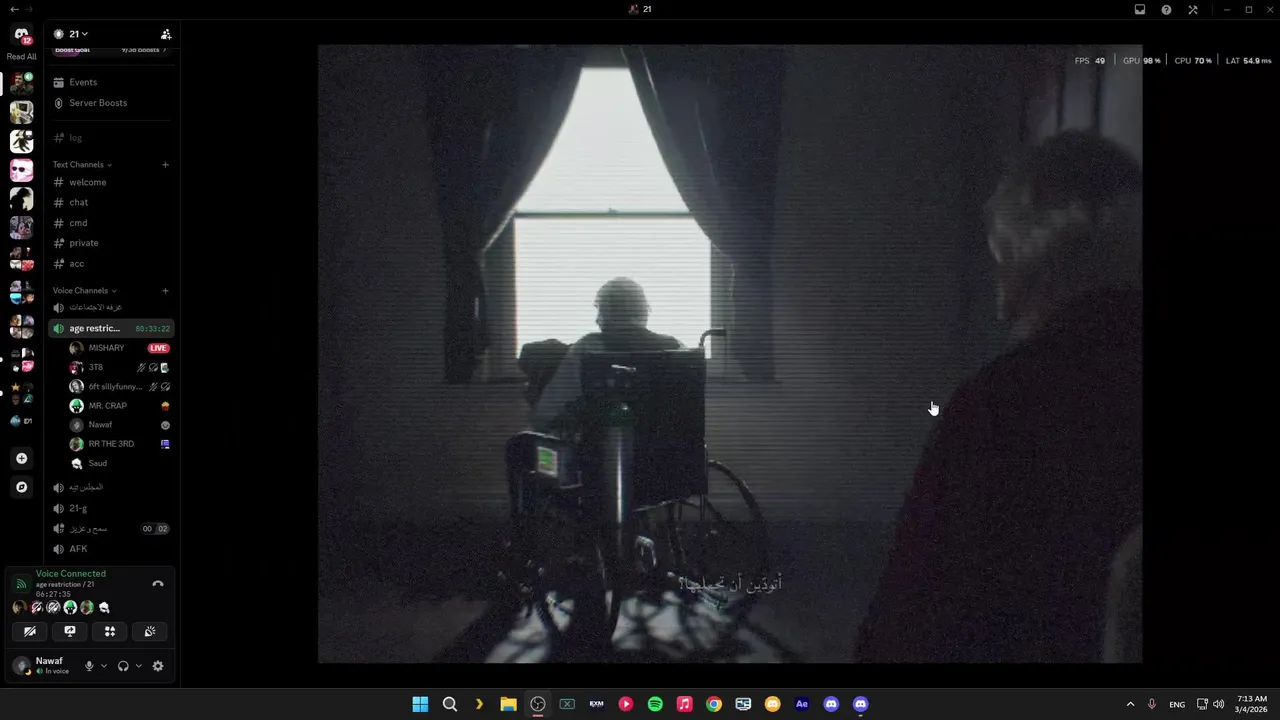Collapse the Text Channels category
Screen dimensions: 1280x720
point(82,164)
